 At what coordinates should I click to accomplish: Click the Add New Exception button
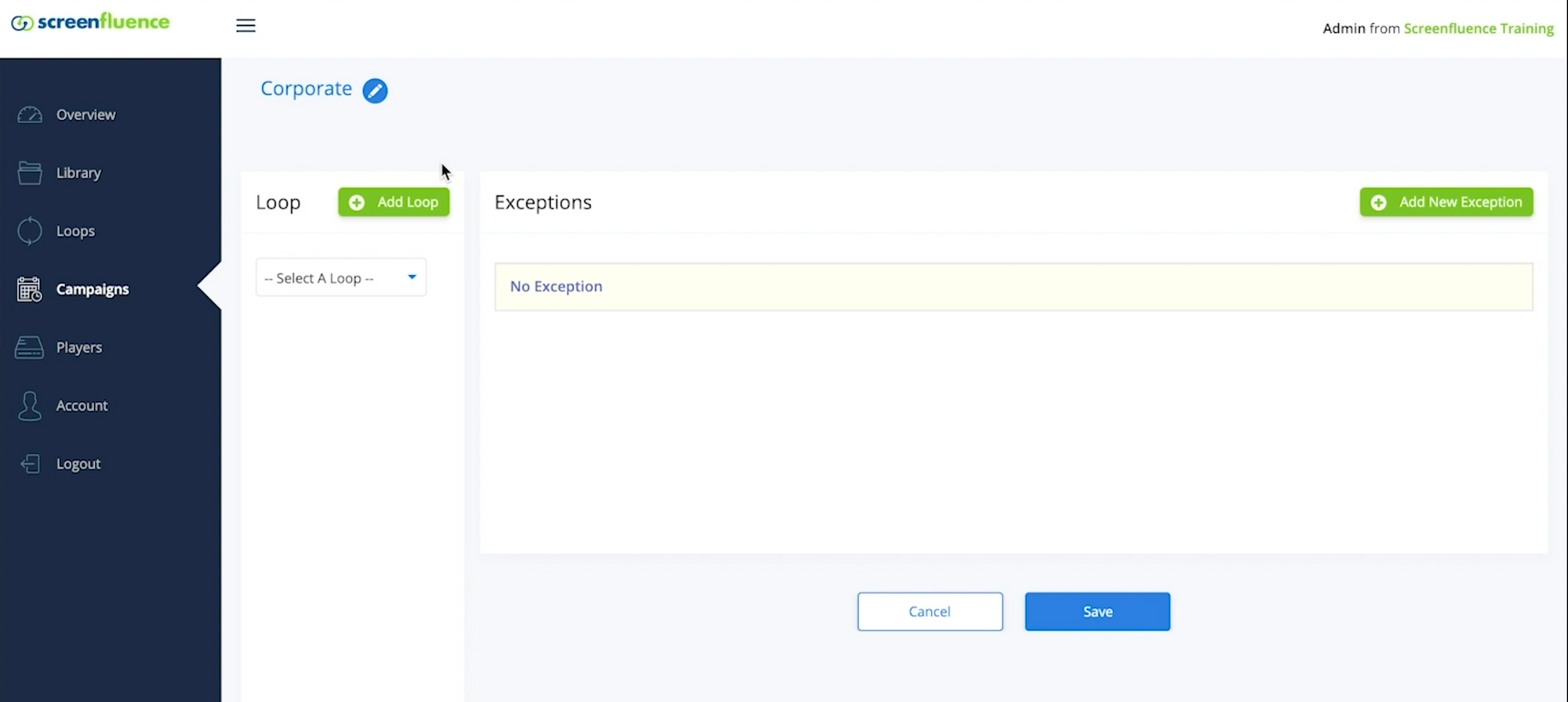click(x=1446, y=202)
